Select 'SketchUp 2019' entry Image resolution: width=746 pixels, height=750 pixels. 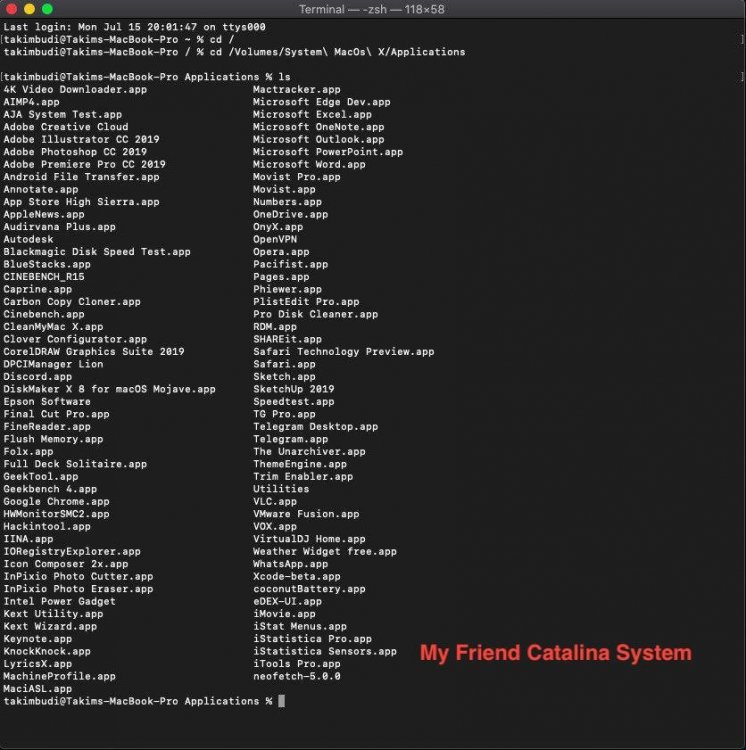click(x=294, y=389)
